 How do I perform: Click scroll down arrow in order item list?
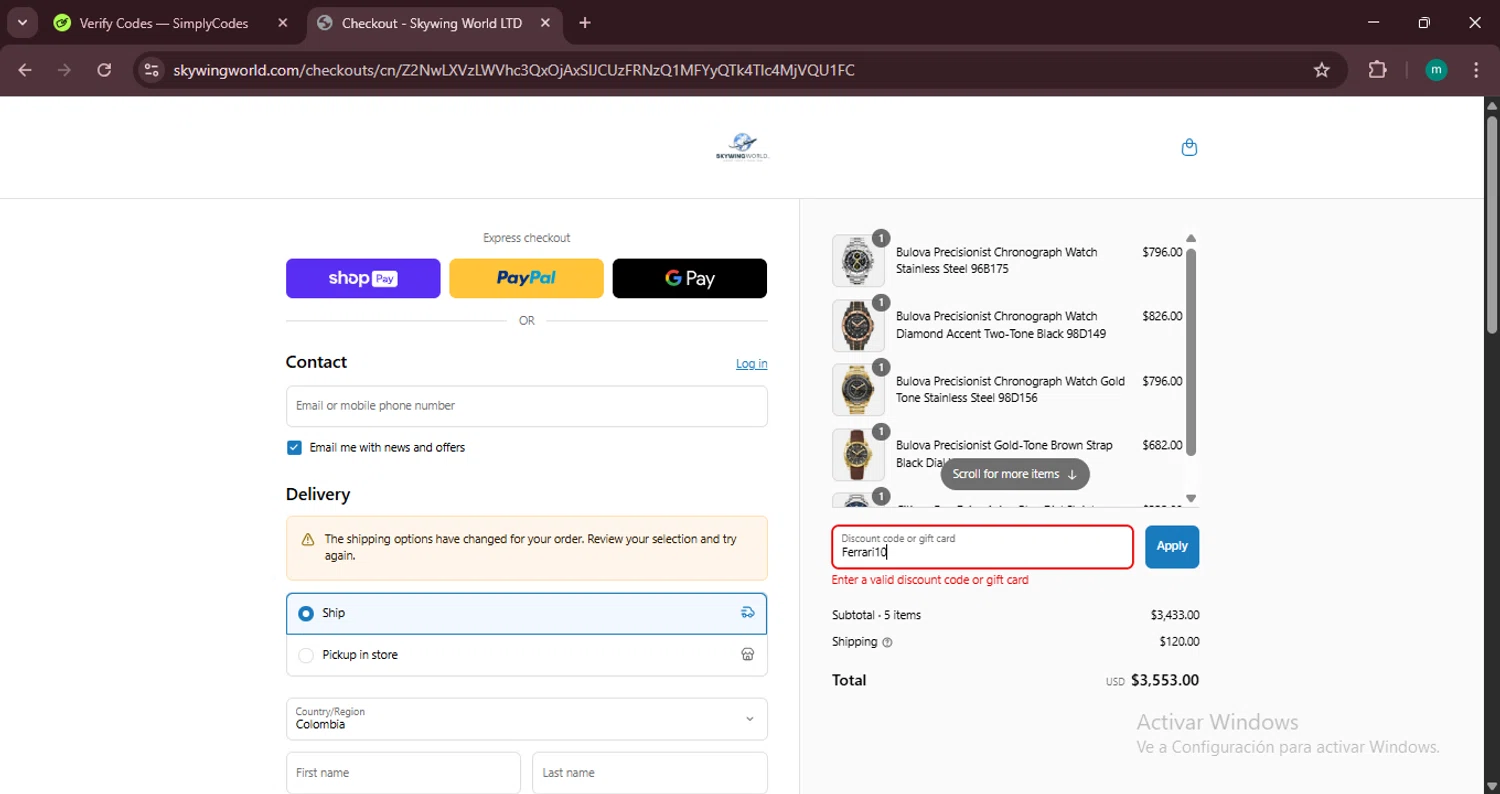(x=1191, y=498)
